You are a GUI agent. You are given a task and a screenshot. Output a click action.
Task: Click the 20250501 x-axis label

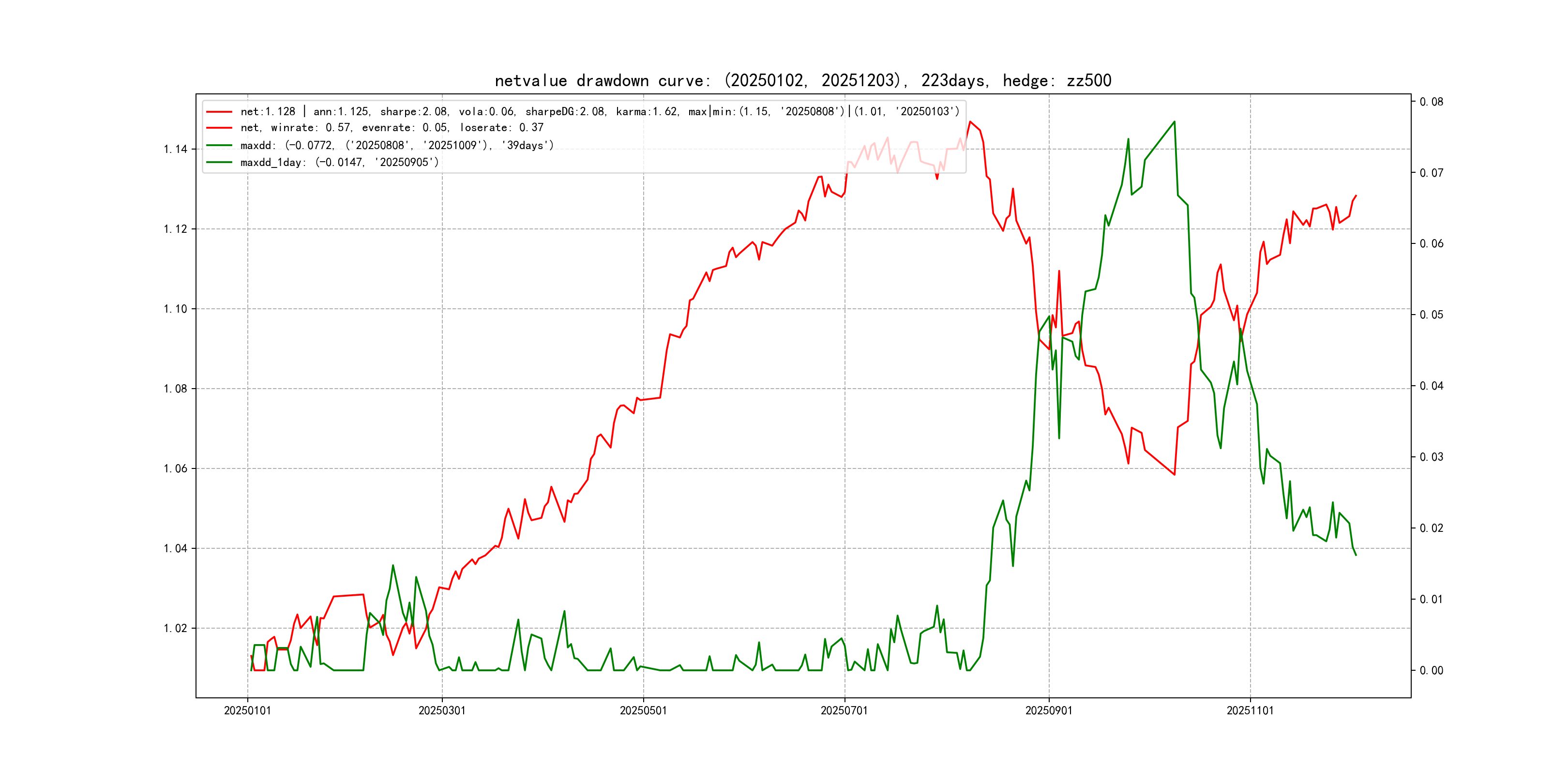(643, 710)
